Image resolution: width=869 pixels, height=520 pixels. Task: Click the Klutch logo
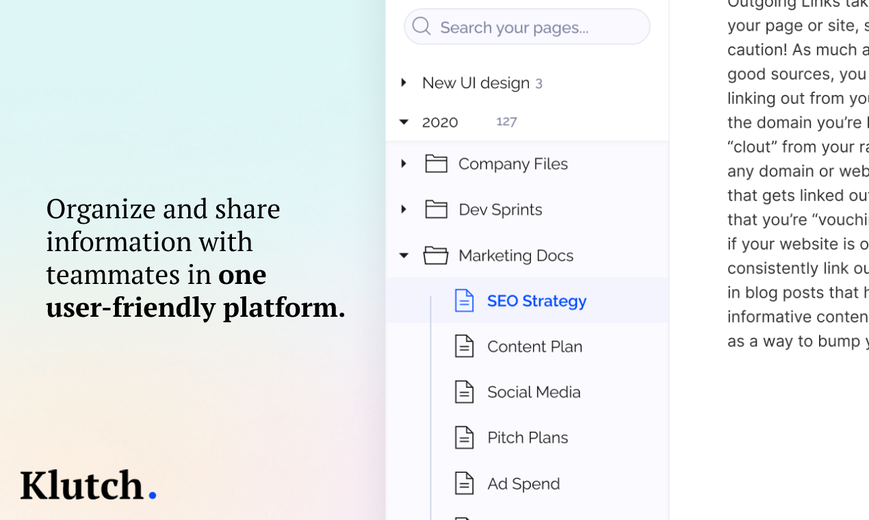point(89,486)
